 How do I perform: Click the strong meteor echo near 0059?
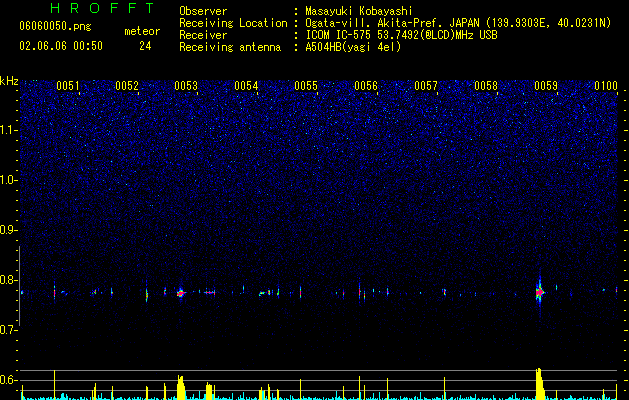point(540,292)
